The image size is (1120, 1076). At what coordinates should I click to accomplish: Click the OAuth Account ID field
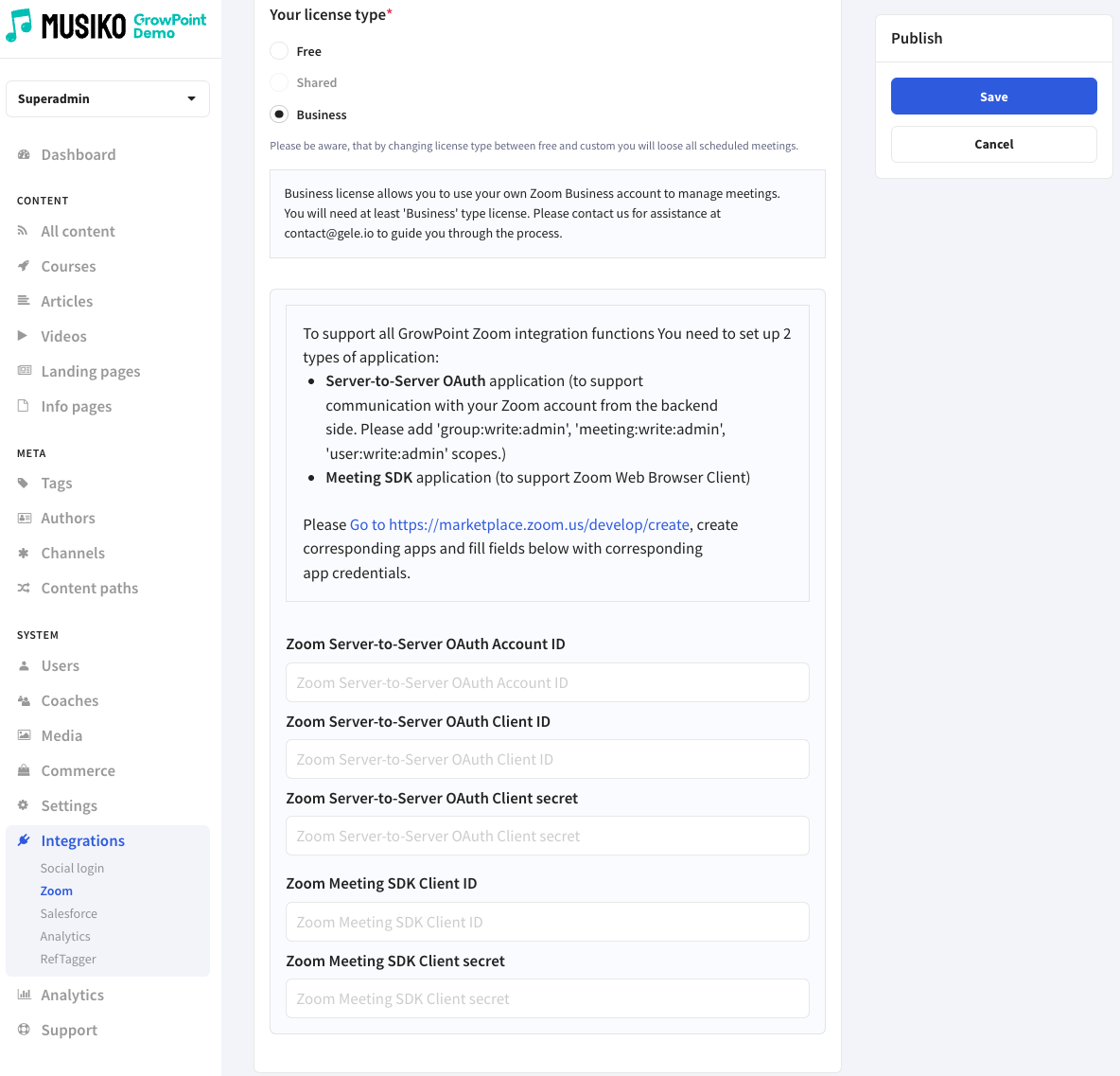(x=547, y=683)
